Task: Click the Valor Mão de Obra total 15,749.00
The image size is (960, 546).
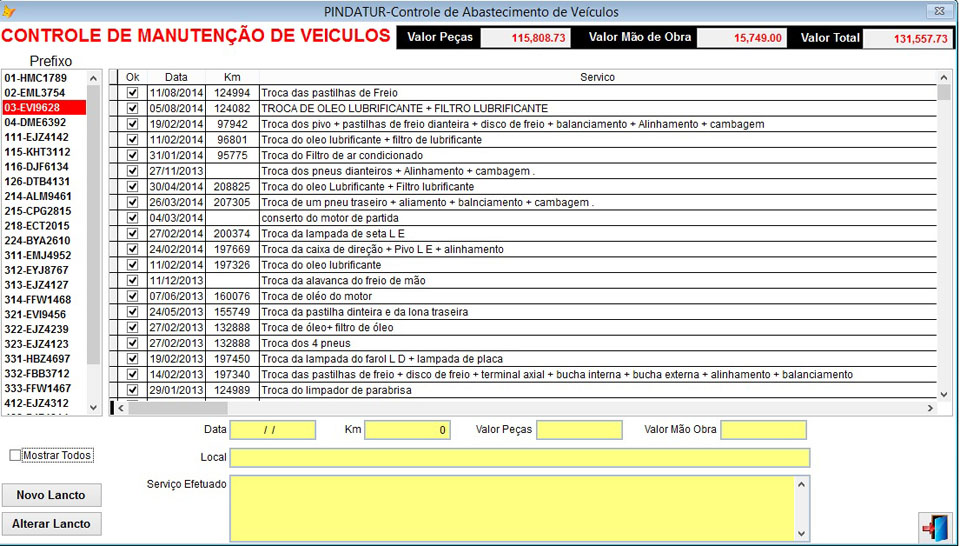Action: tap(743, 38)
